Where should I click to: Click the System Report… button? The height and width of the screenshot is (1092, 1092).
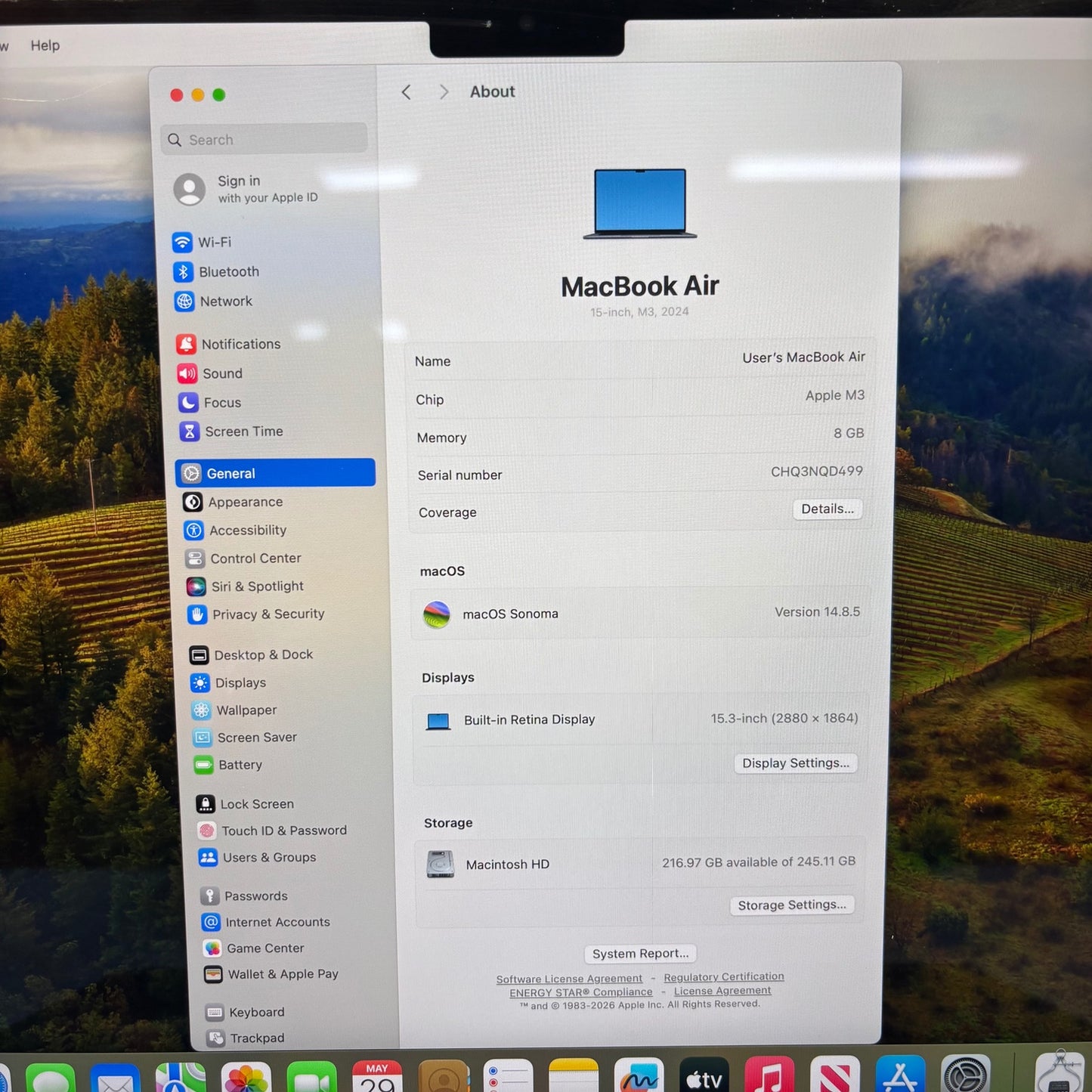(x=641, y=954)
